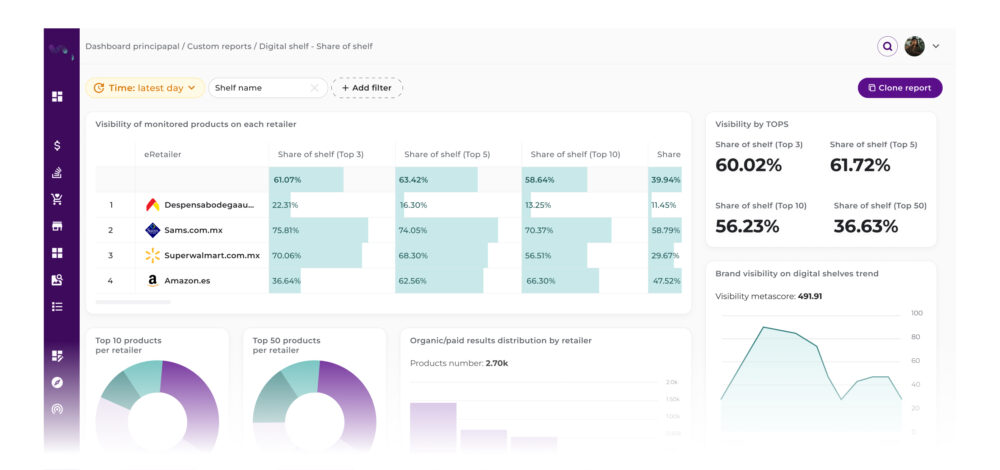Open the Time: latest day filter dropdown
Image resolution: width=1000 pixels, height=470 pixels.
pos(145,88)
